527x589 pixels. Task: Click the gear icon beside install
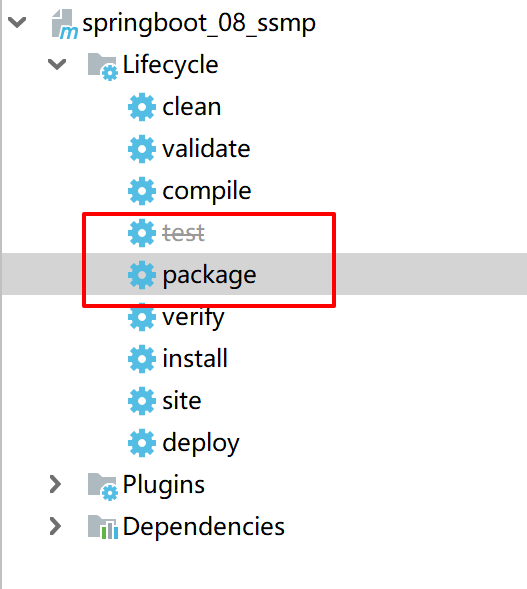tap(142, 359)
